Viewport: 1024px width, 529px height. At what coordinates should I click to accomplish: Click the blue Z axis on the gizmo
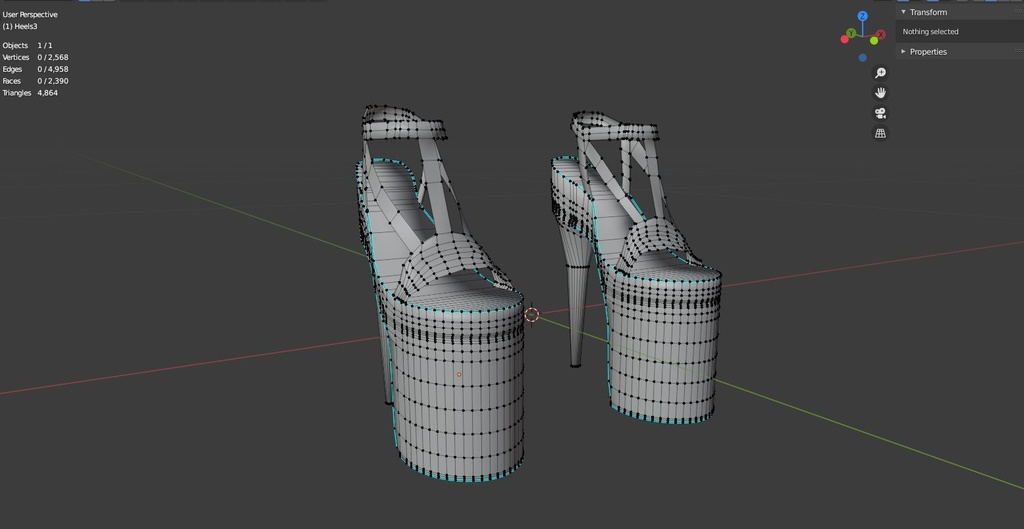(x=863, y=16)
